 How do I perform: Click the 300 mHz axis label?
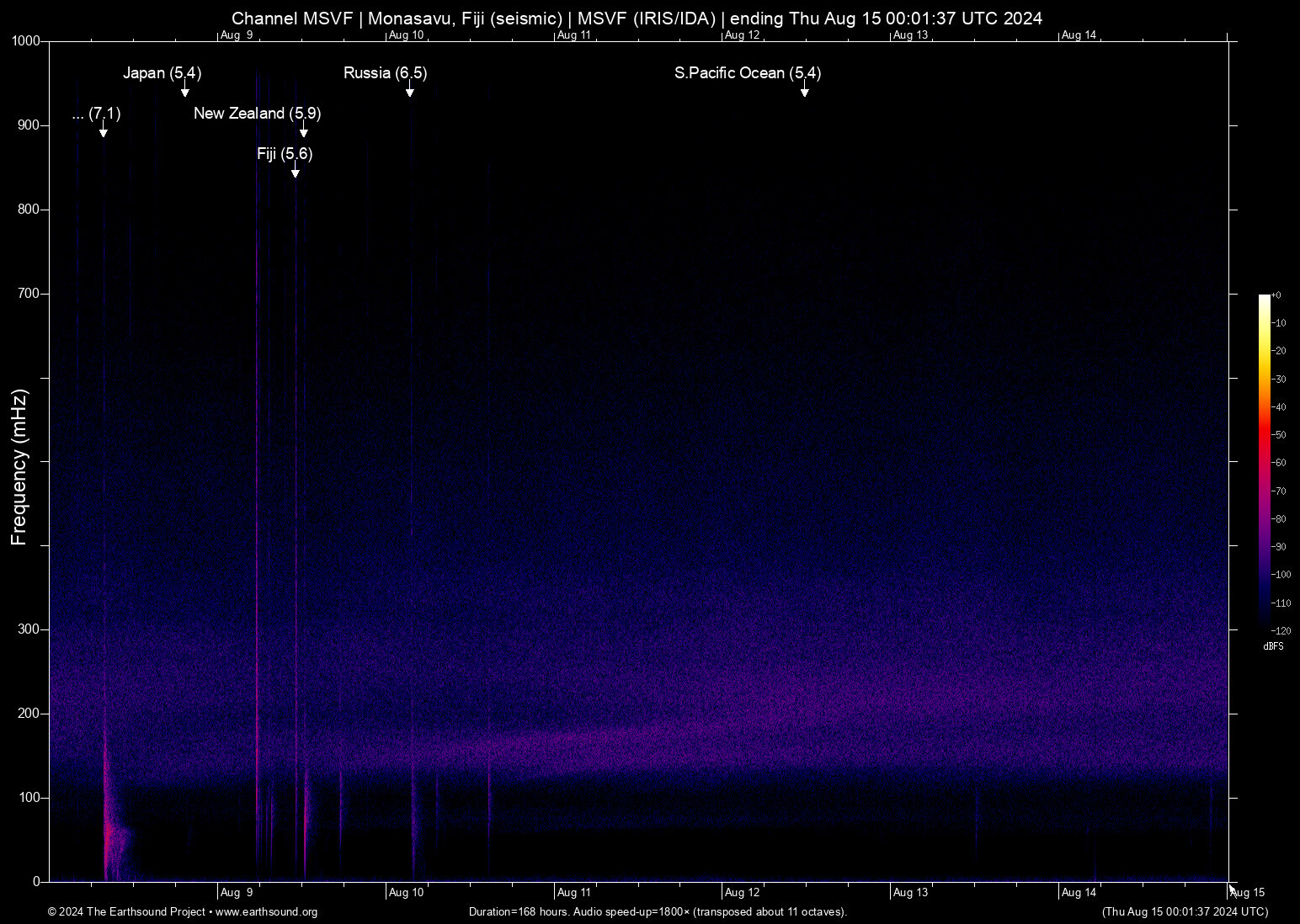point(29,628)
